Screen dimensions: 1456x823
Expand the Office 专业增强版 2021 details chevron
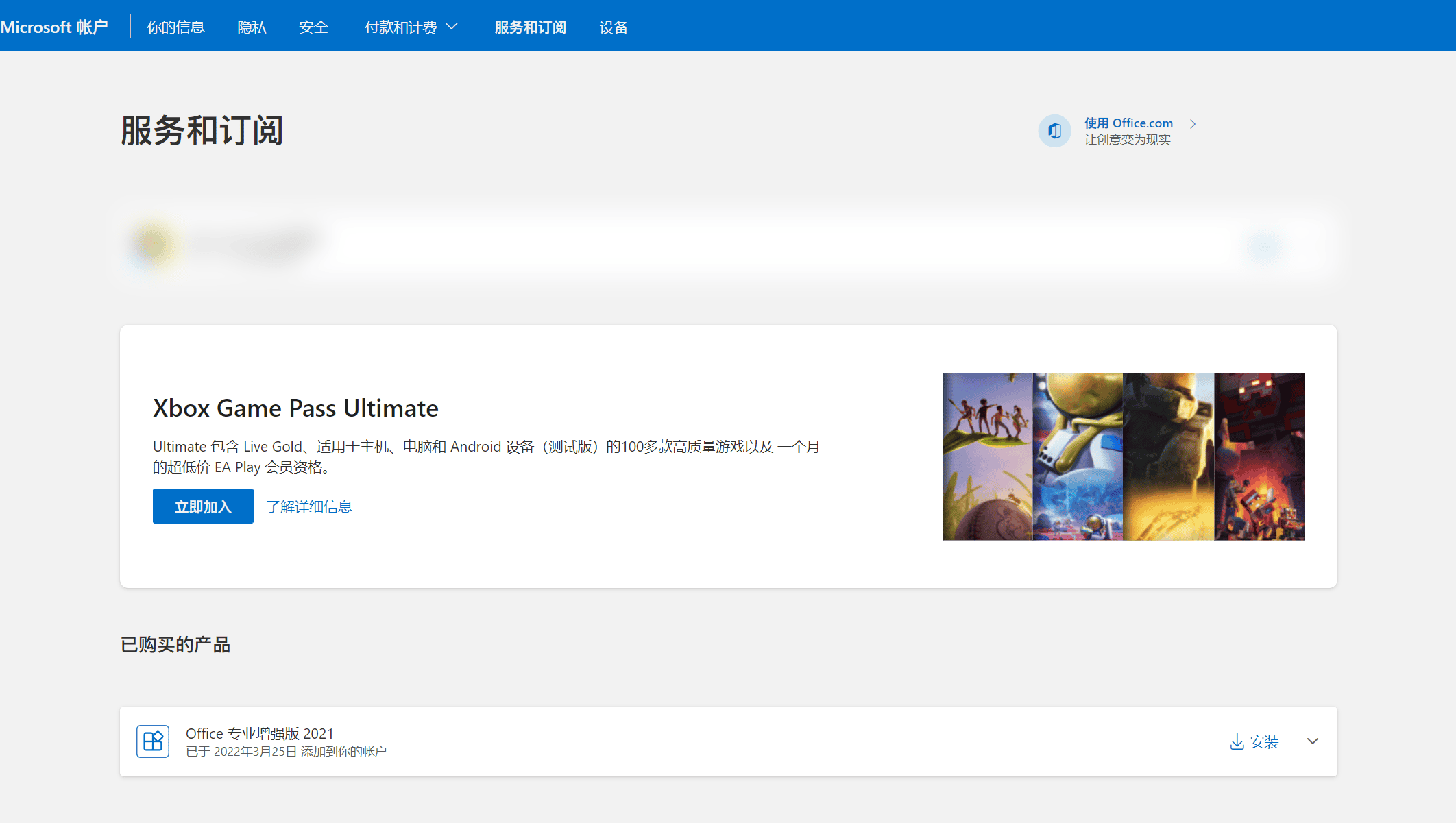(x=1312, y=741)
